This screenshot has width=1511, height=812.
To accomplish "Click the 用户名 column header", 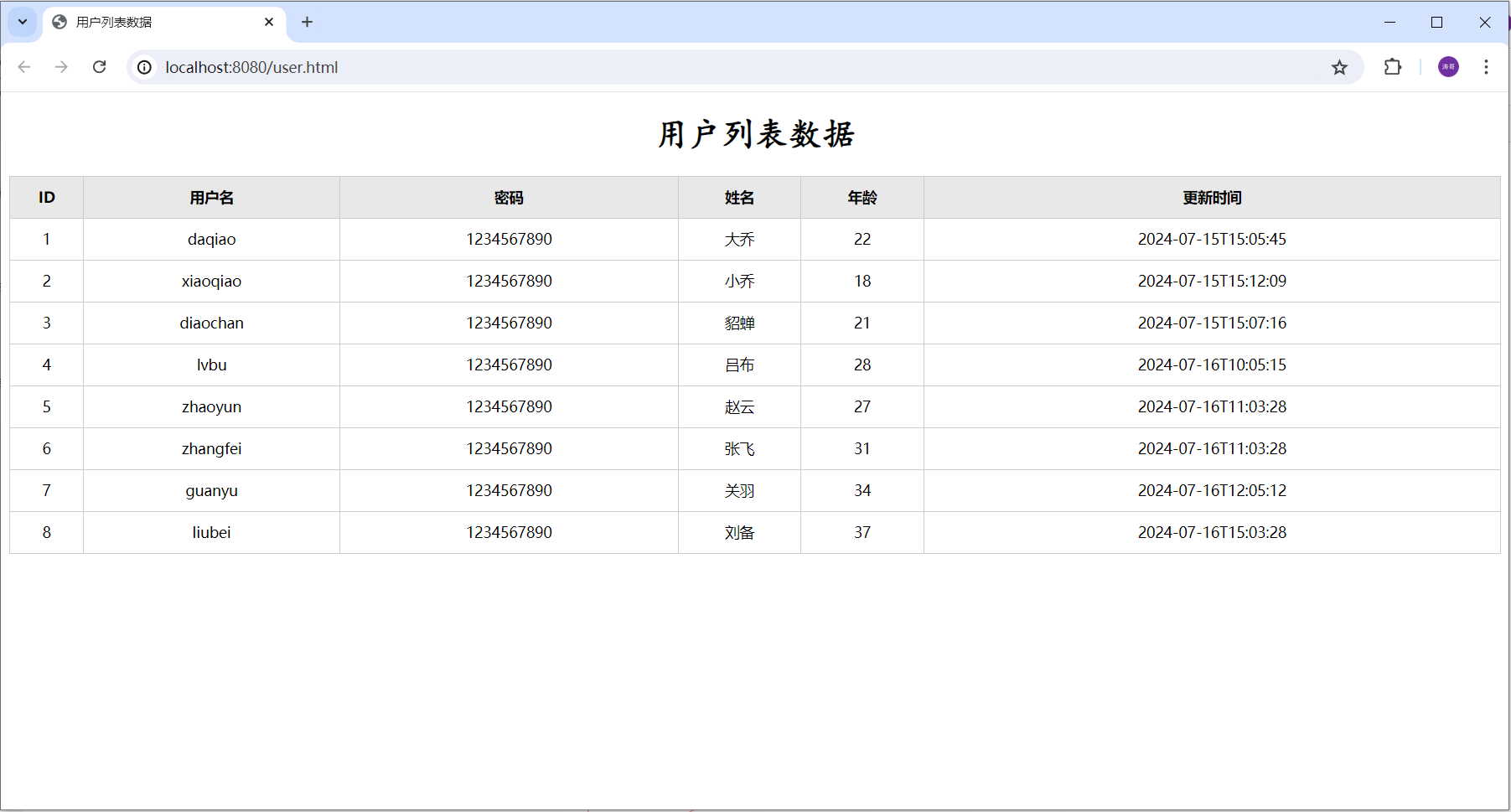I will click(212, 198).
